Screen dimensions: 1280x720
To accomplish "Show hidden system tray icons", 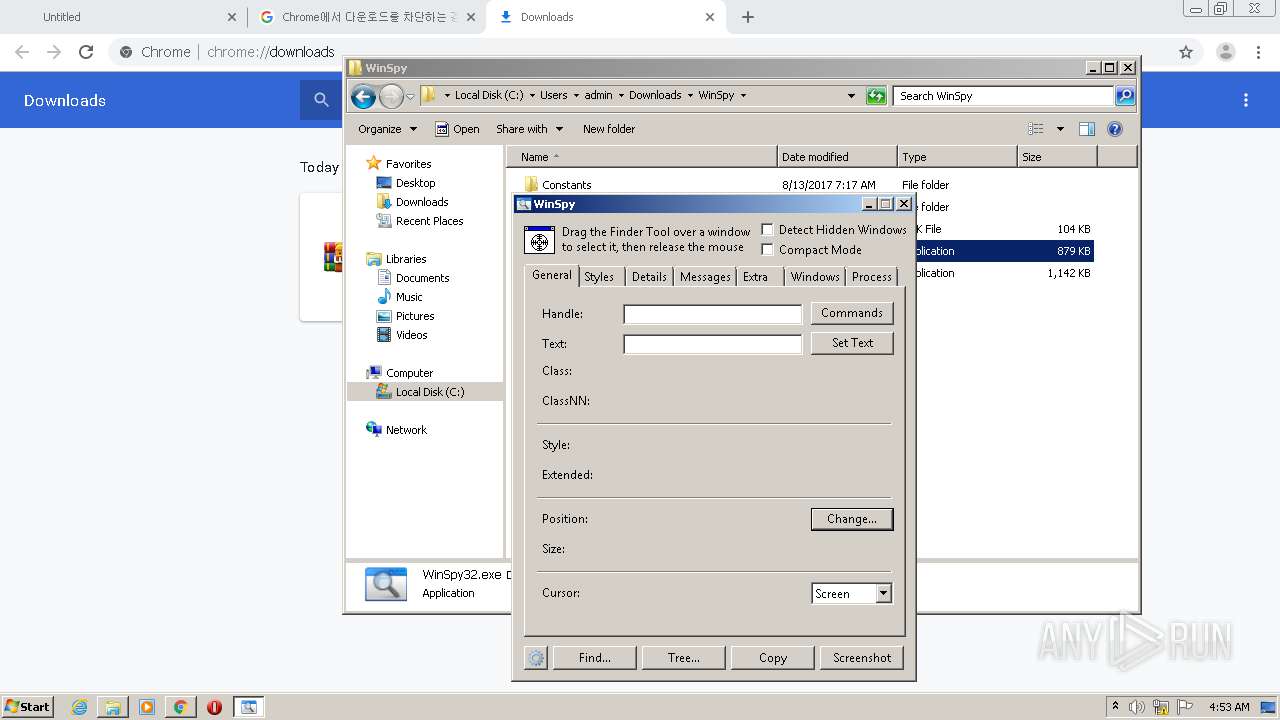I will [x=1115, y=706].
